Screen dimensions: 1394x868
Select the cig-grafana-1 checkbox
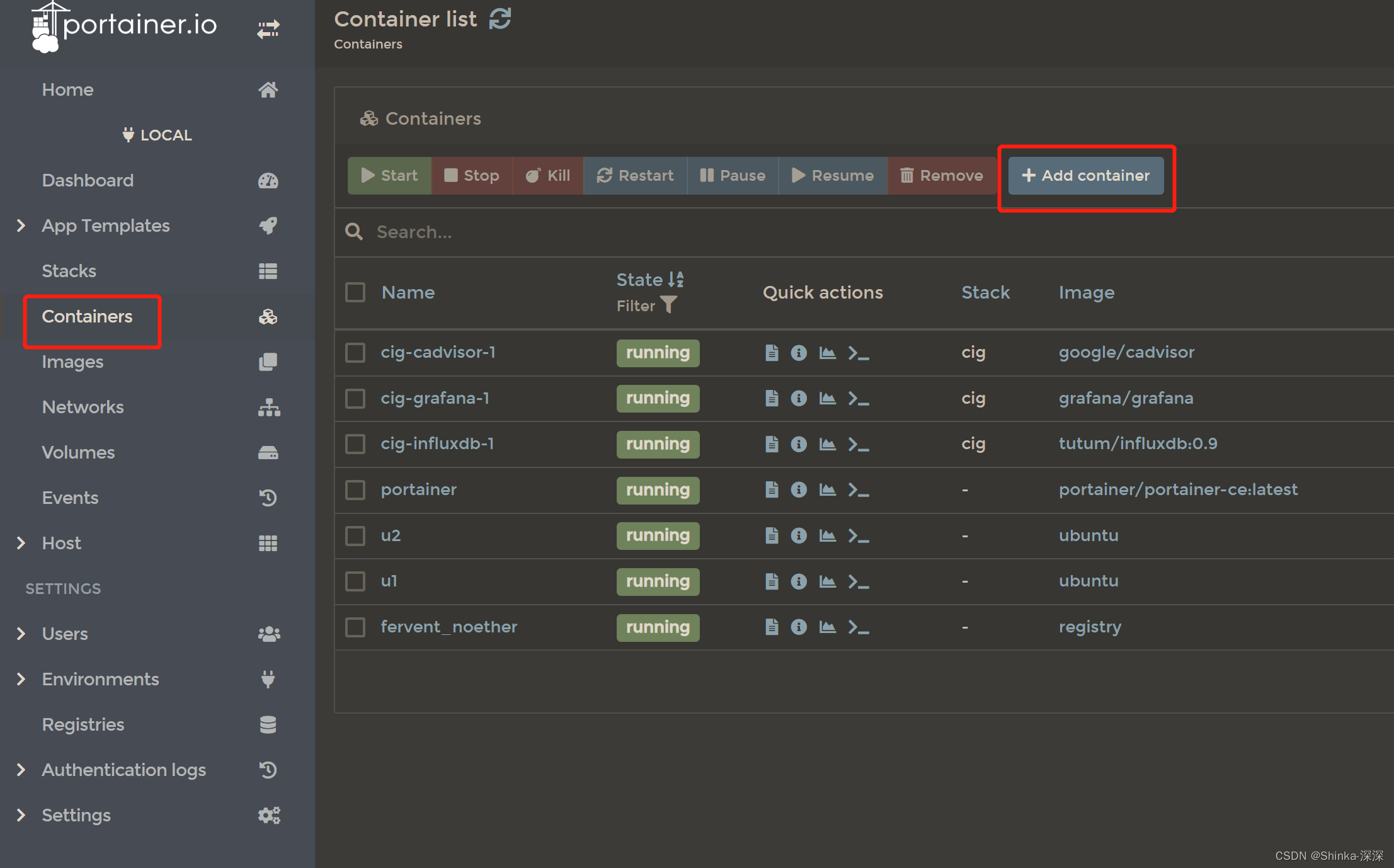355,398
